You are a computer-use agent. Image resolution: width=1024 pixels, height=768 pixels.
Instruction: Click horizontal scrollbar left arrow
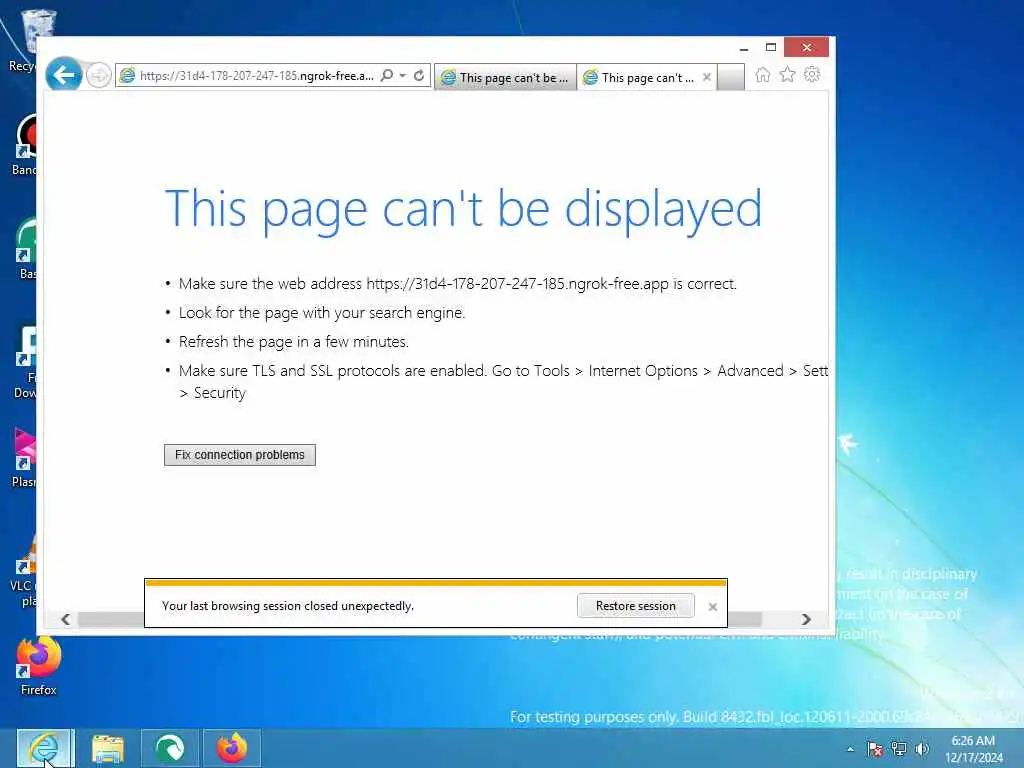coord(65,619)
